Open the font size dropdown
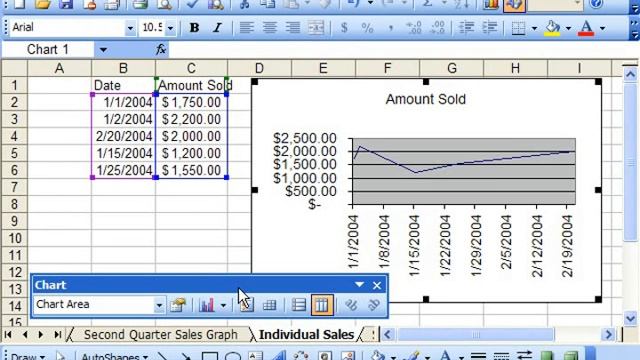 (x=170, y=28)
